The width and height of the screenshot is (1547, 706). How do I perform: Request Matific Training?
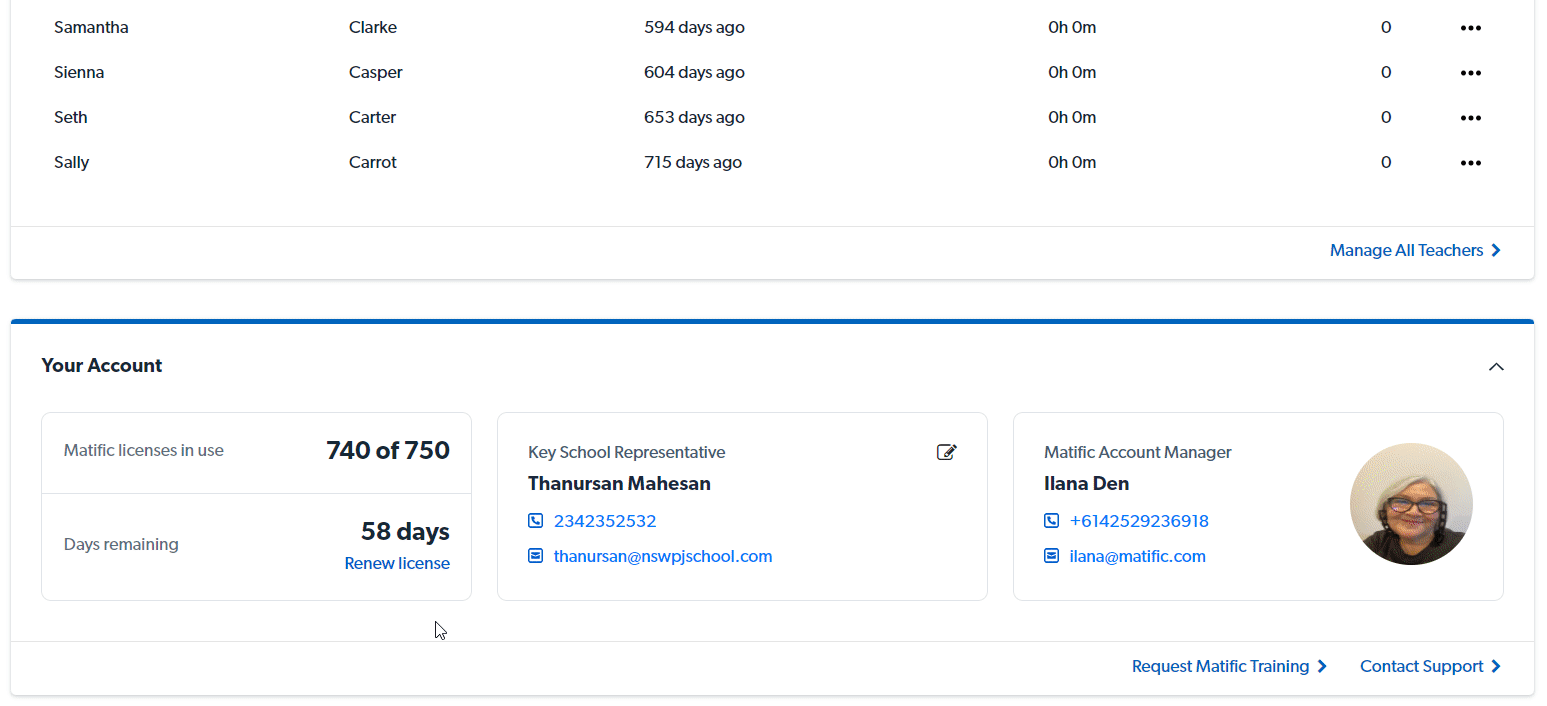click(x=1219, y=666)
